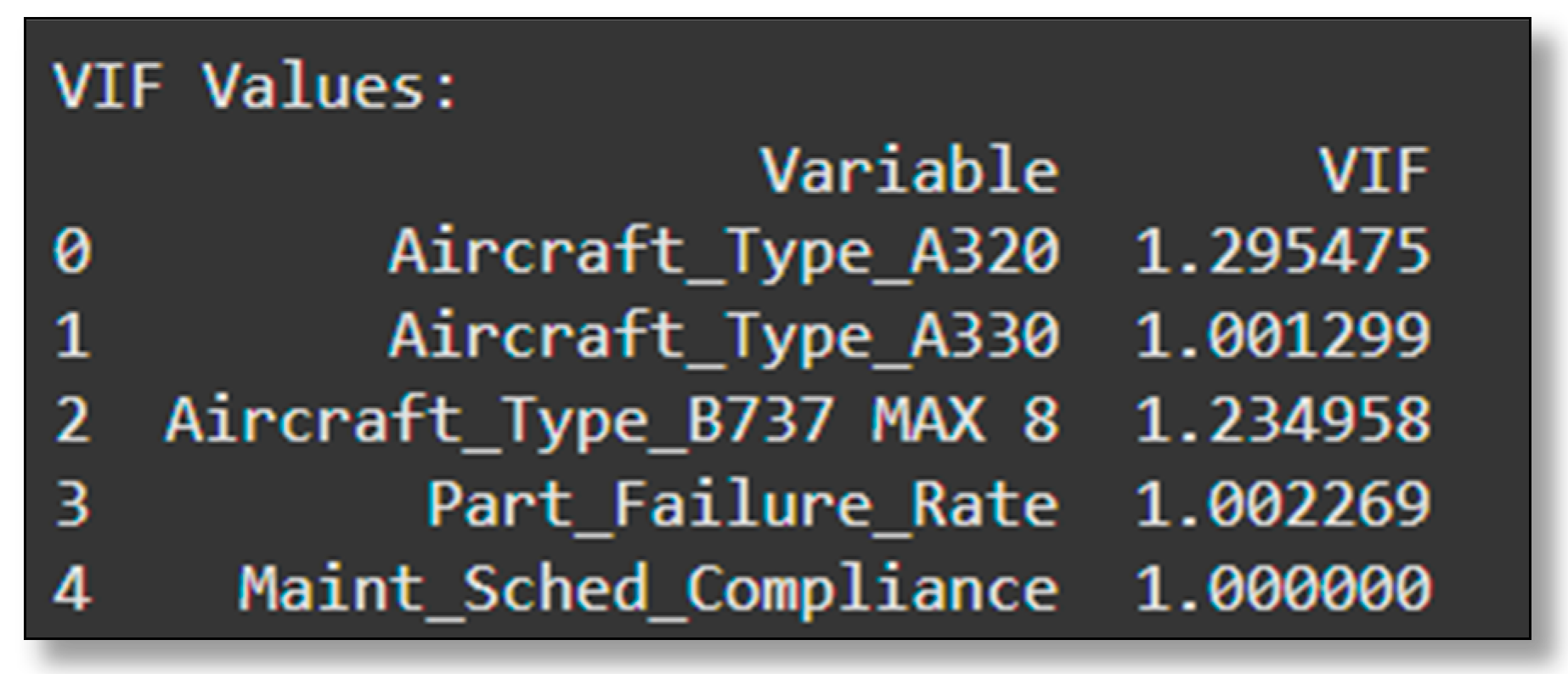Click row index 2
Screen dimensions: 1568x674
tap(72, 420)
